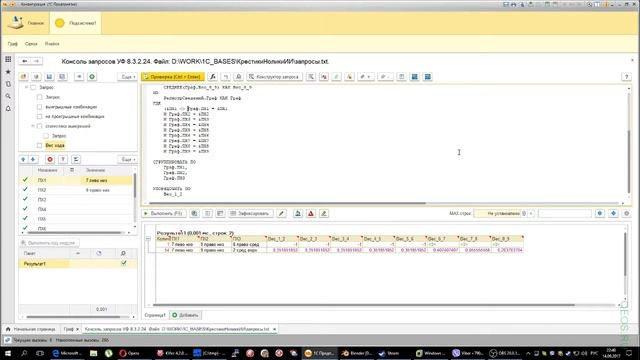Open Еще dropdown above parameters list
The height and width of the screenshot is (360, 640).
pos(128,160)
